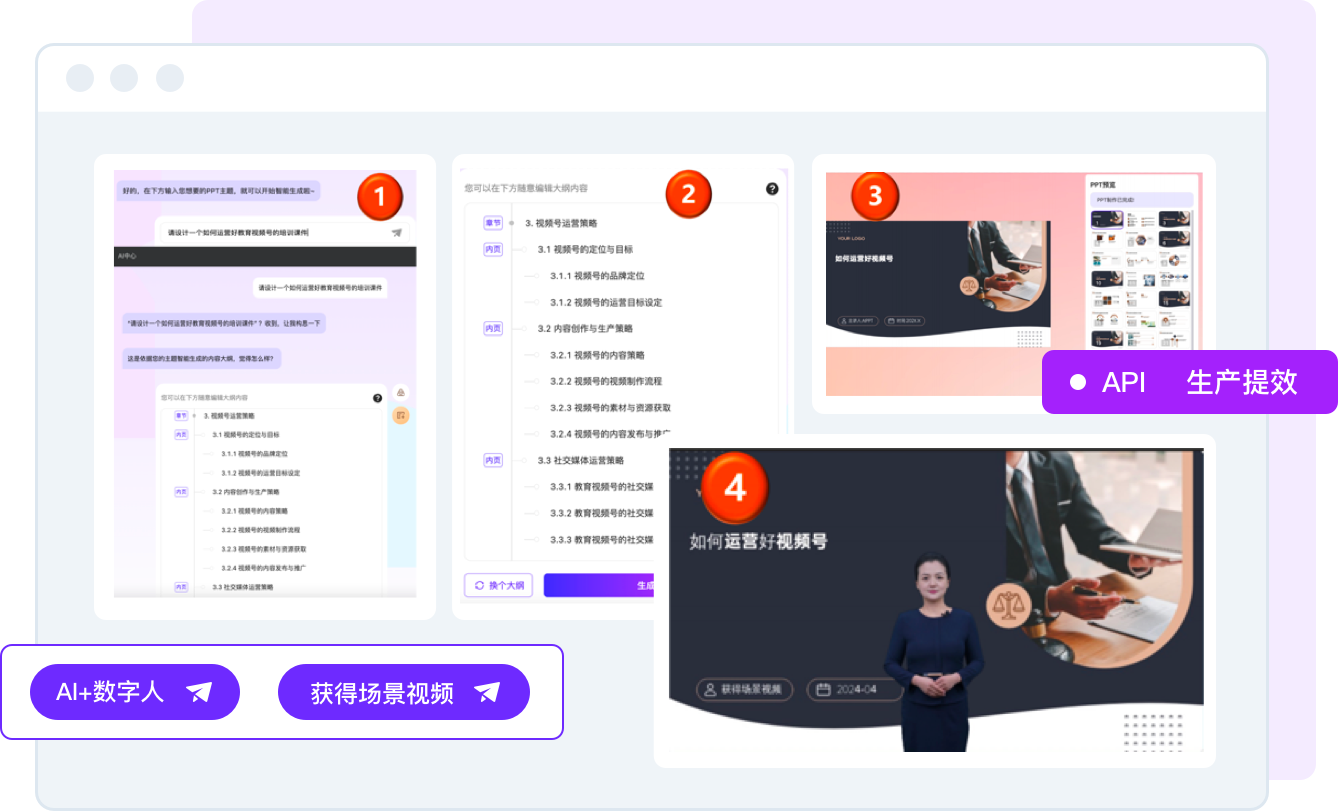Select the 内页 tag next to 3.1 视频号的定位与目标
Image resolution: width=1338 pixels, height=812 pixels.
pos(493,249)
